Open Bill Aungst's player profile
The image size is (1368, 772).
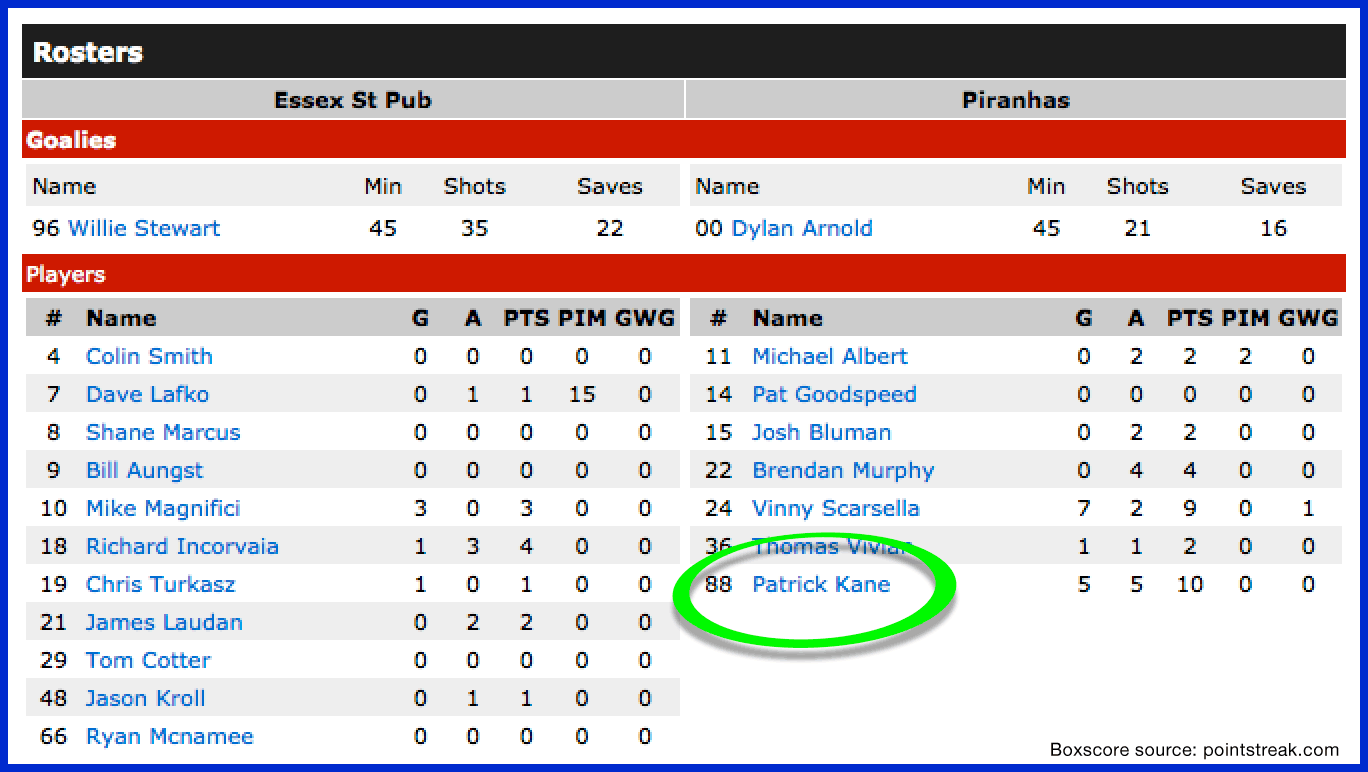click(144, 470)
